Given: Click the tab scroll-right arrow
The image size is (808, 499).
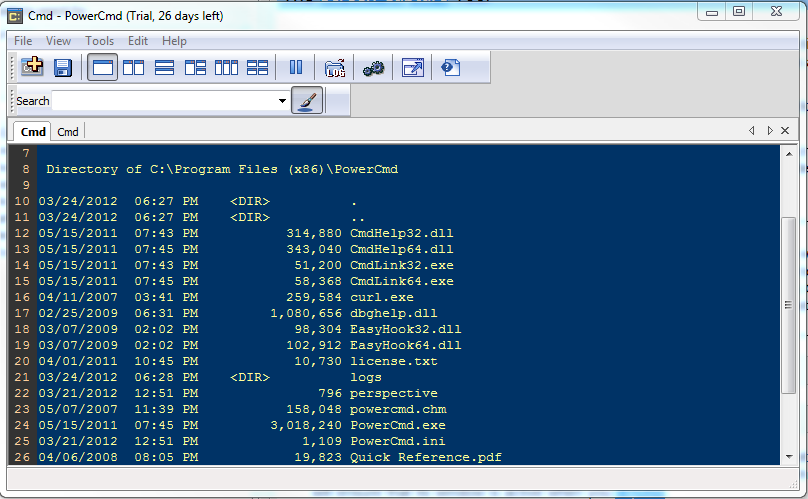Looking at the screenshot, I should [x=770, y=130].
